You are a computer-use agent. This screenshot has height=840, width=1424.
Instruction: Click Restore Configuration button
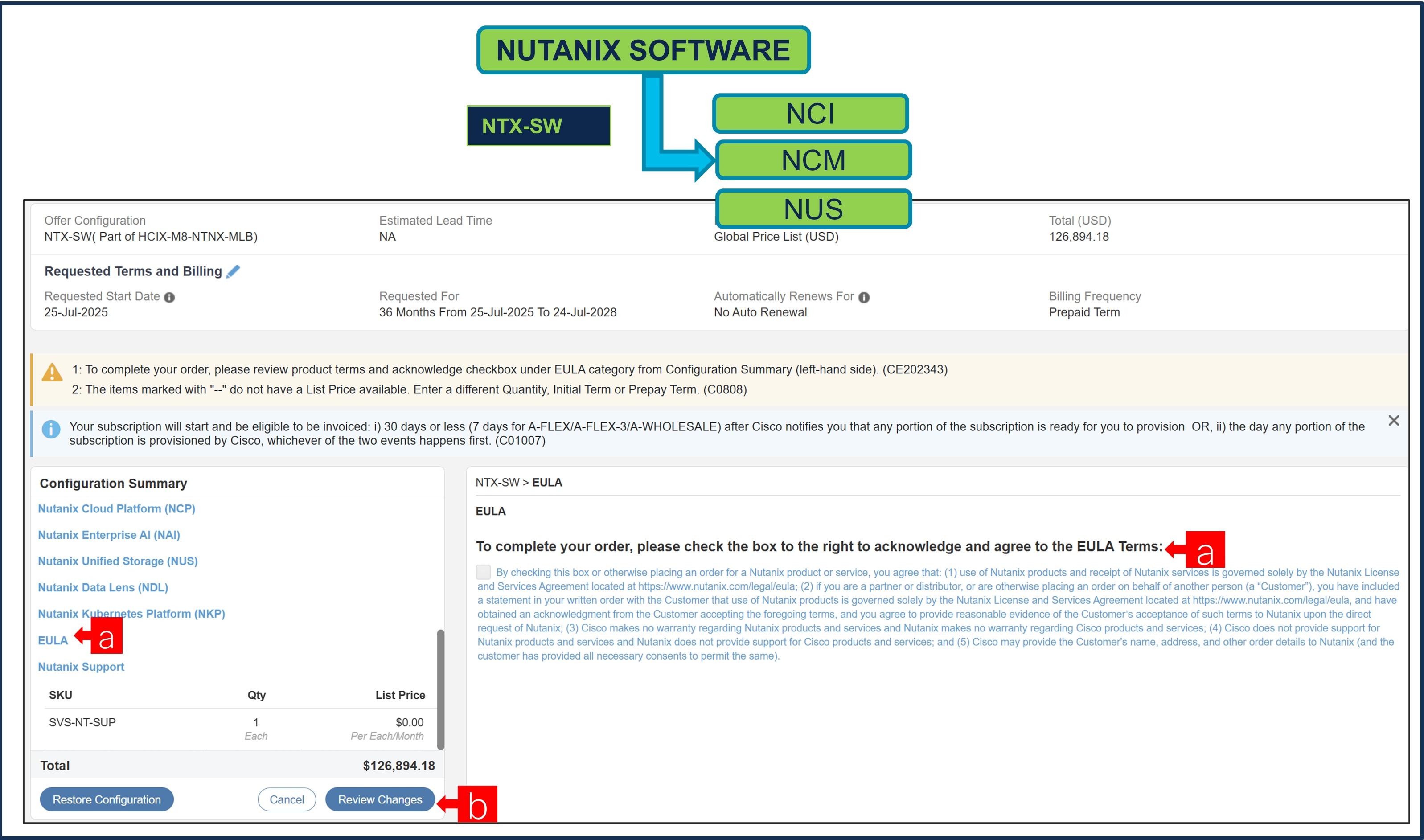point(107,799)
